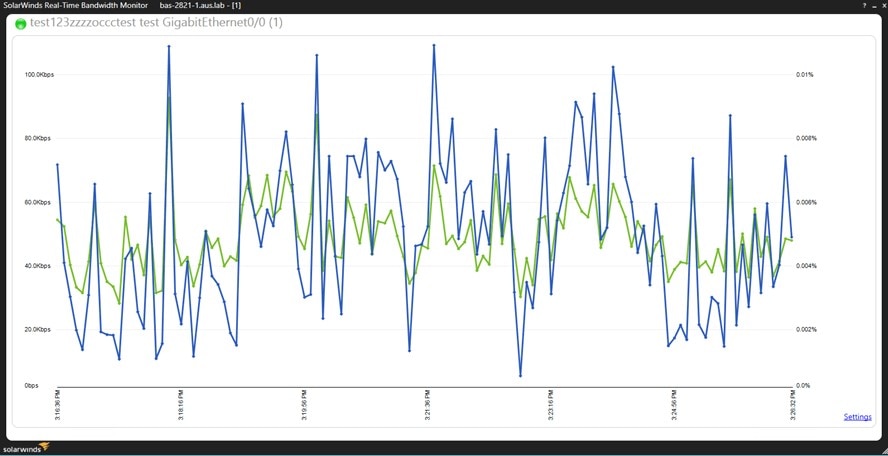Viewport: 888px width, 456px height.
Task: Click the 0.004% utilization label
Action: 805,266
